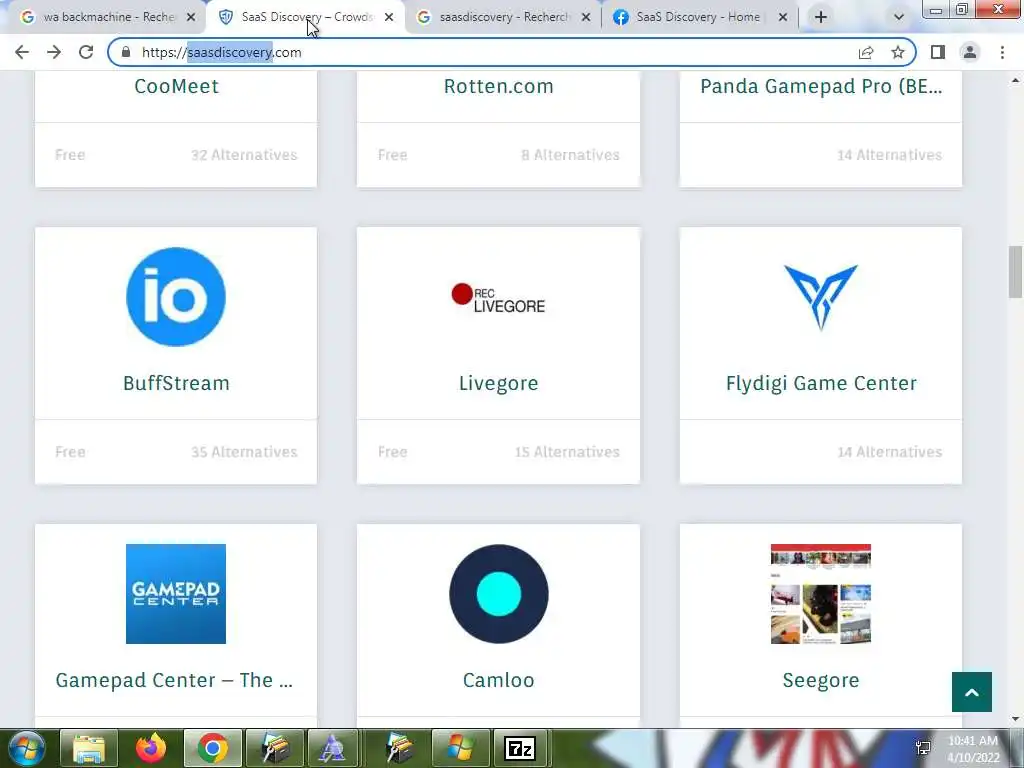Open the Camloo logo image
The image size is (1024, 768).
498,594
